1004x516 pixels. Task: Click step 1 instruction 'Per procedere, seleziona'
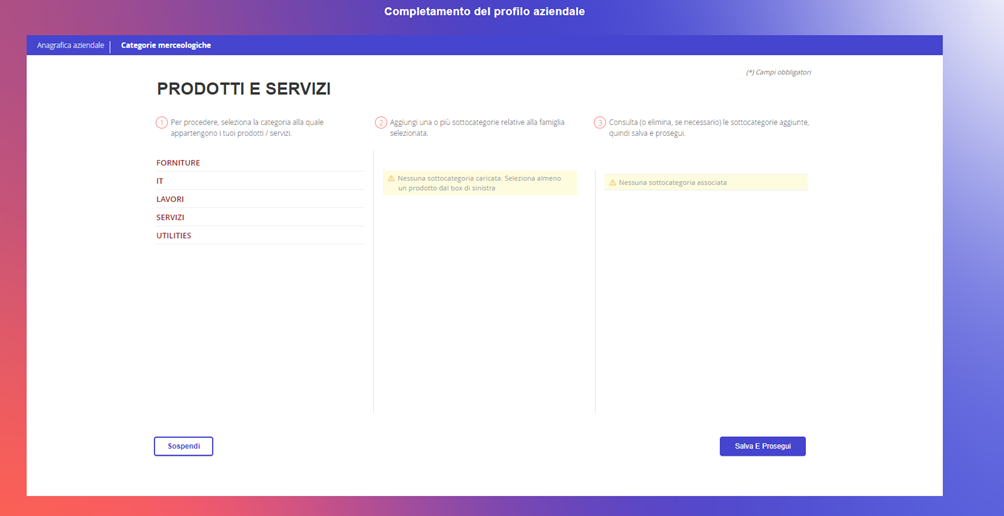tap(247, 127)
